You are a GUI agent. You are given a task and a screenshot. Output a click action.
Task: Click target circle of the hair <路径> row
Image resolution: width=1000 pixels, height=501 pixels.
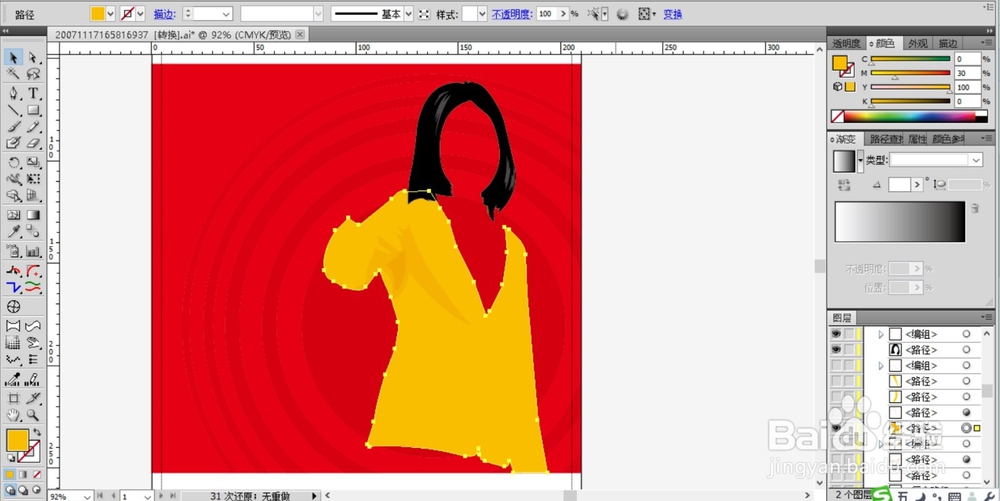click(x=966, y=350)
